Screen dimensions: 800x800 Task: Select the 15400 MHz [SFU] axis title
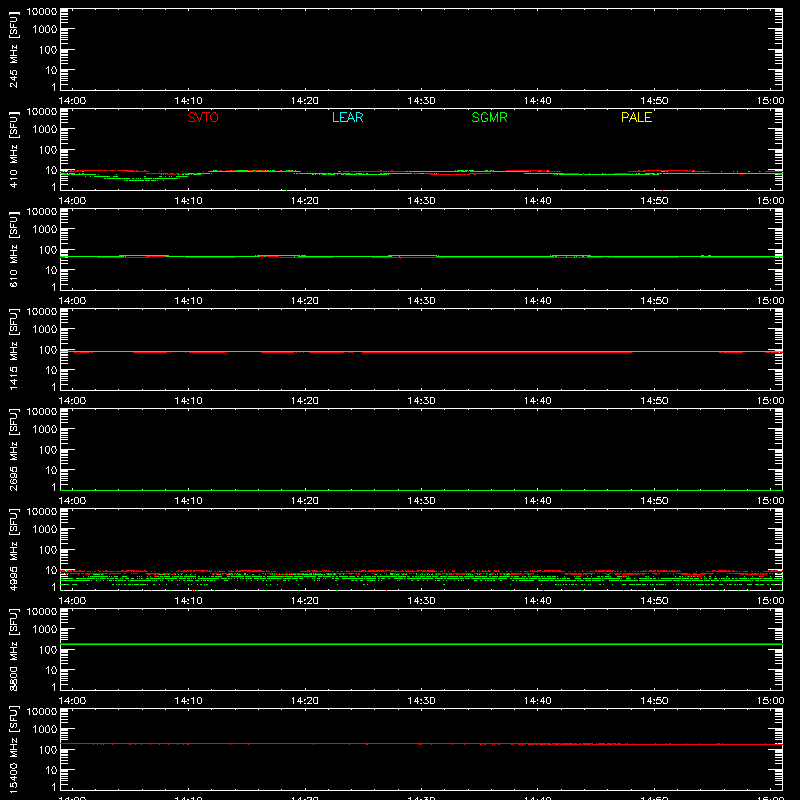[x=13, y=749]
